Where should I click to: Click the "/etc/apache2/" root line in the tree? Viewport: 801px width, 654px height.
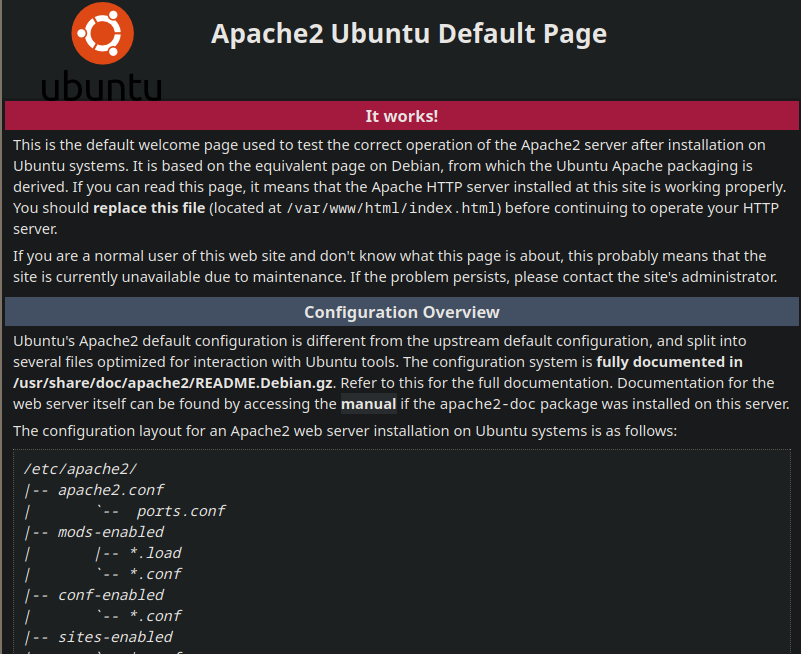click(81, 469)
